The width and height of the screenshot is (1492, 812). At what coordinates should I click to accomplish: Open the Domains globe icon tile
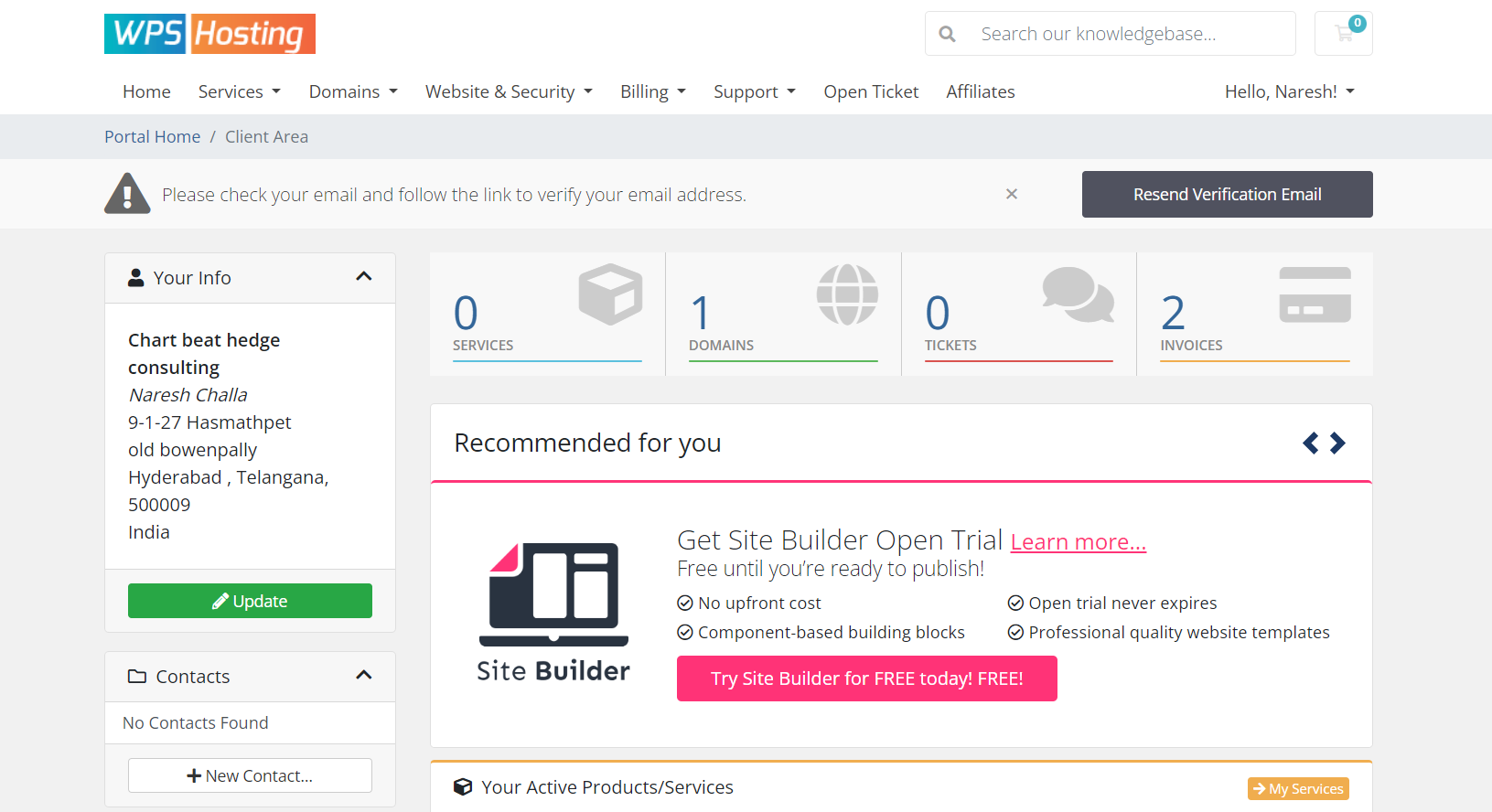tap(783, 314)
